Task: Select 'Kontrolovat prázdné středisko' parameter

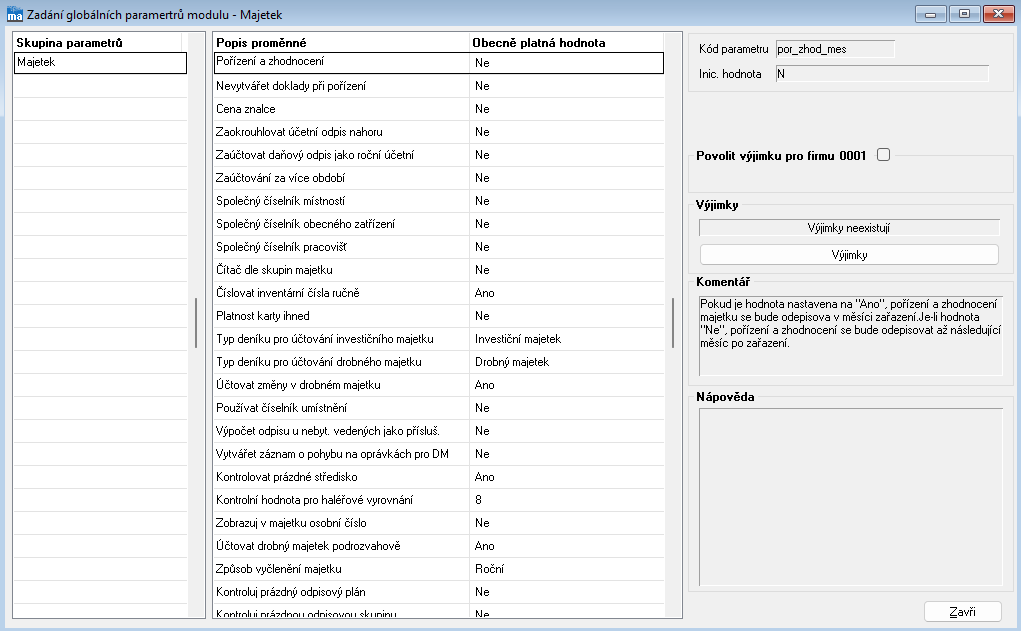Action: [439, 477]
